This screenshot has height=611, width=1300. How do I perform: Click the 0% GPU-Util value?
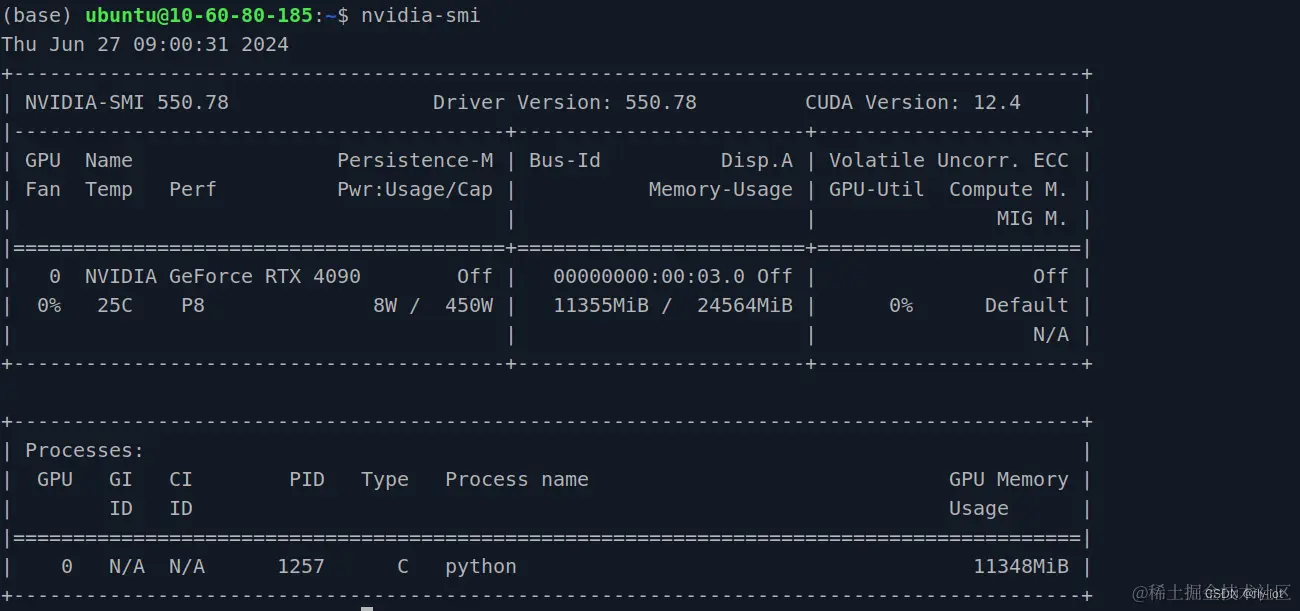(x=901, y=306)
